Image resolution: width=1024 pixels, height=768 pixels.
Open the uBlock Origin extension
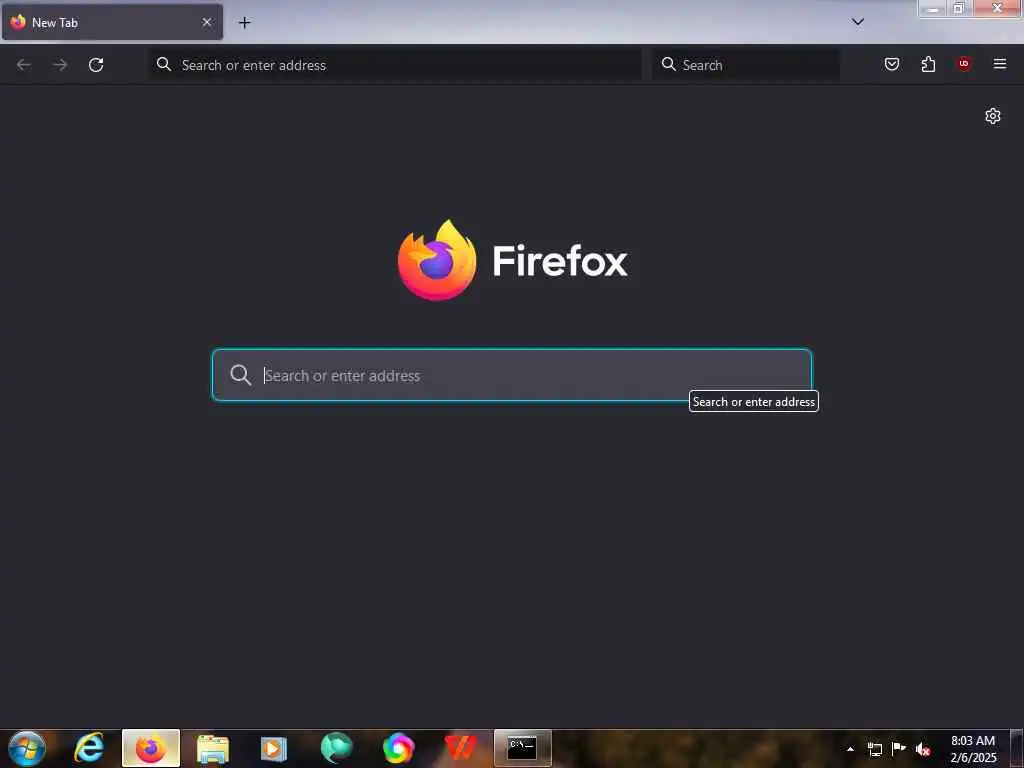964,64
